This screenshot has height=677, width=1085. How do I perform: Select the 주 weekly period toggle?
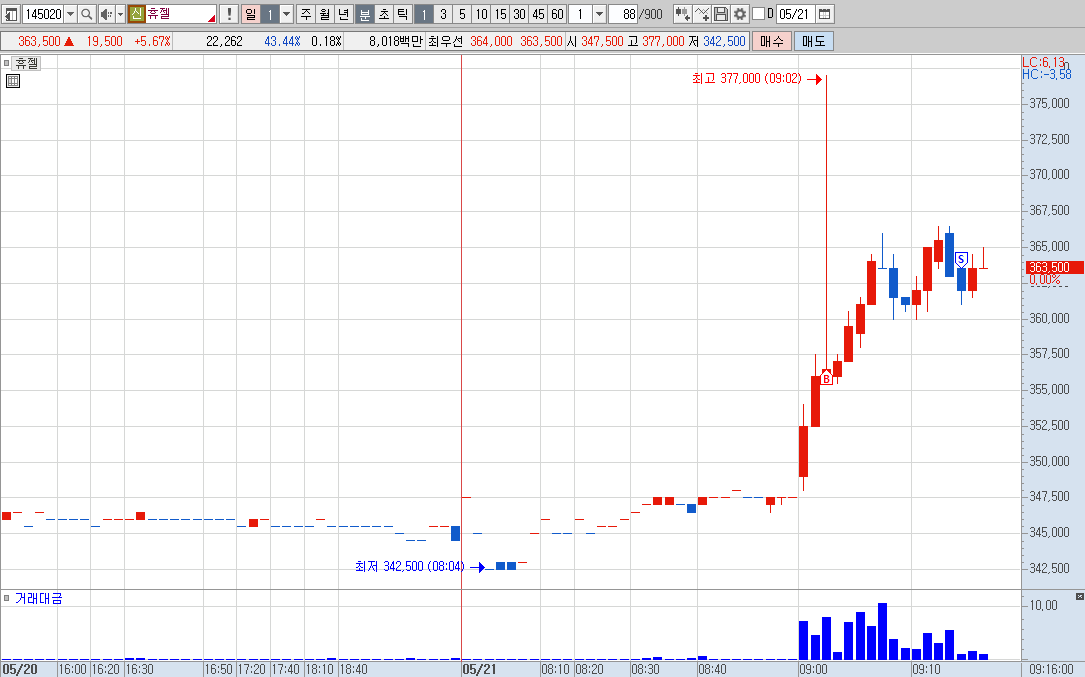pos(306,14)
